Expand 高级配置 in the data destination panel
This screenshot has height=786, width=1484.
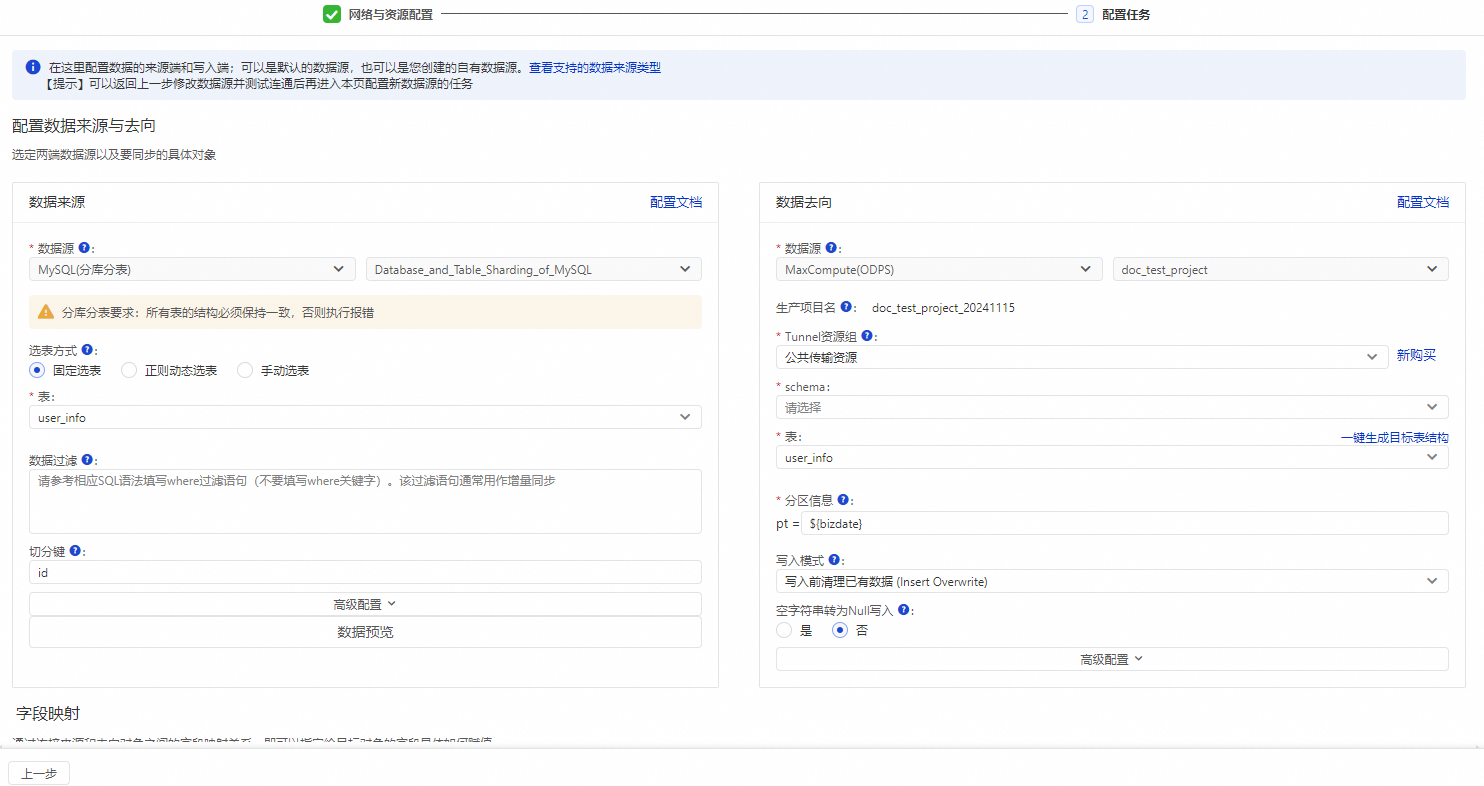pos(1112,659)
